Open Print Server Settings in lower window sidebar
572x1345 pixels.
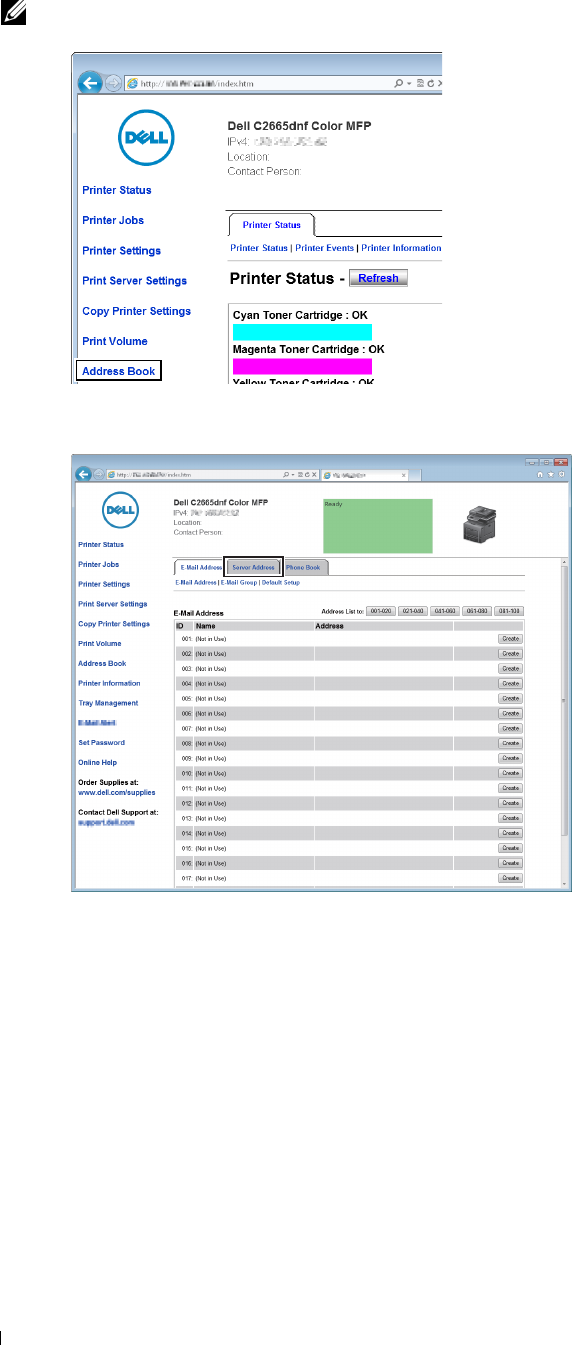tap(112, 604)
